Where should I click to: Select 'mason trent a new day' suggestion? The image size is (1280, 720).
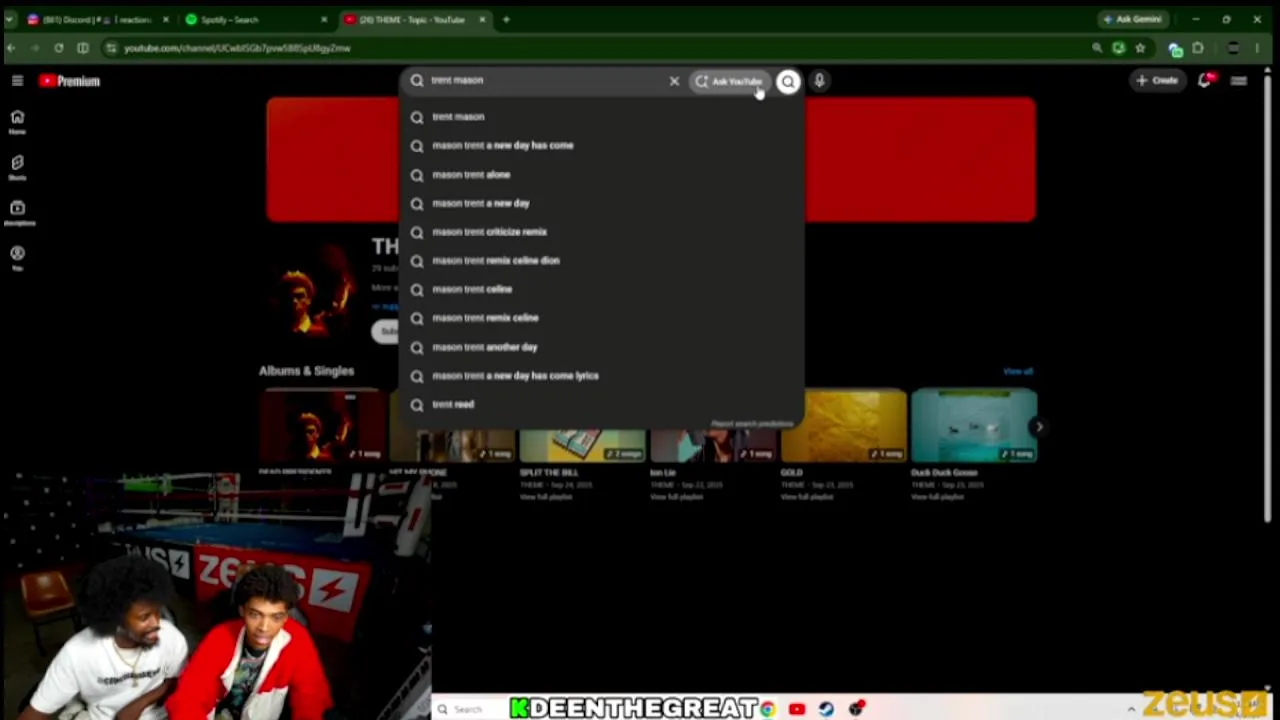[602, 203]
